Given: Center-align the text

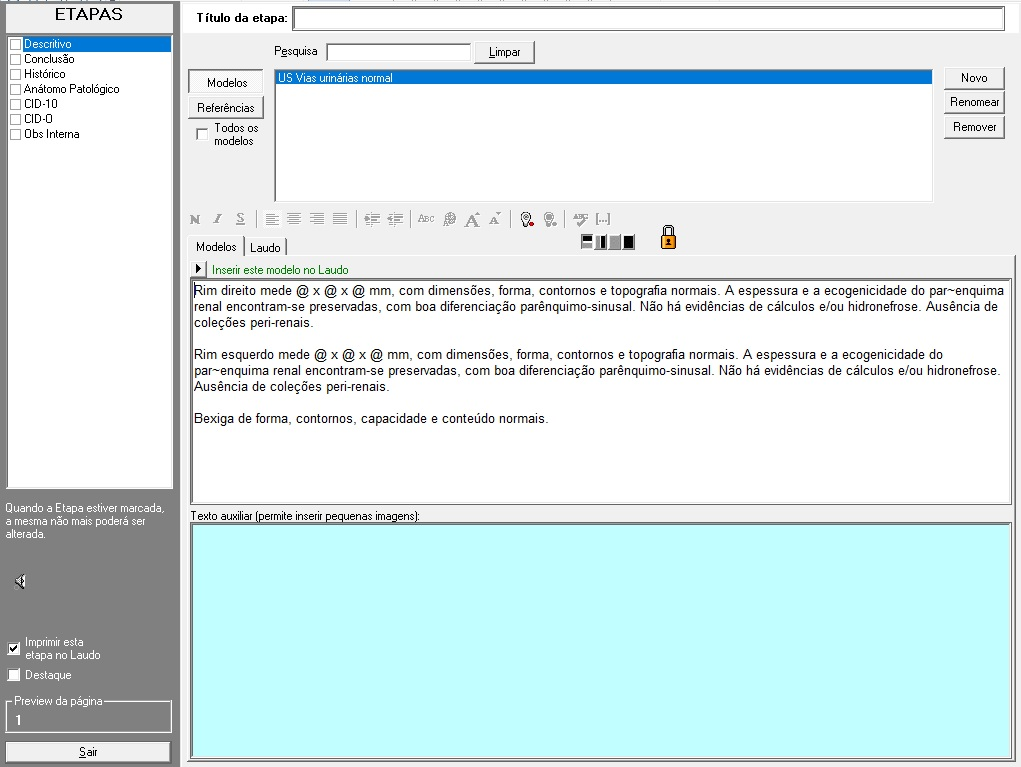Looking at the screenshot, I should tap(294, 219).
